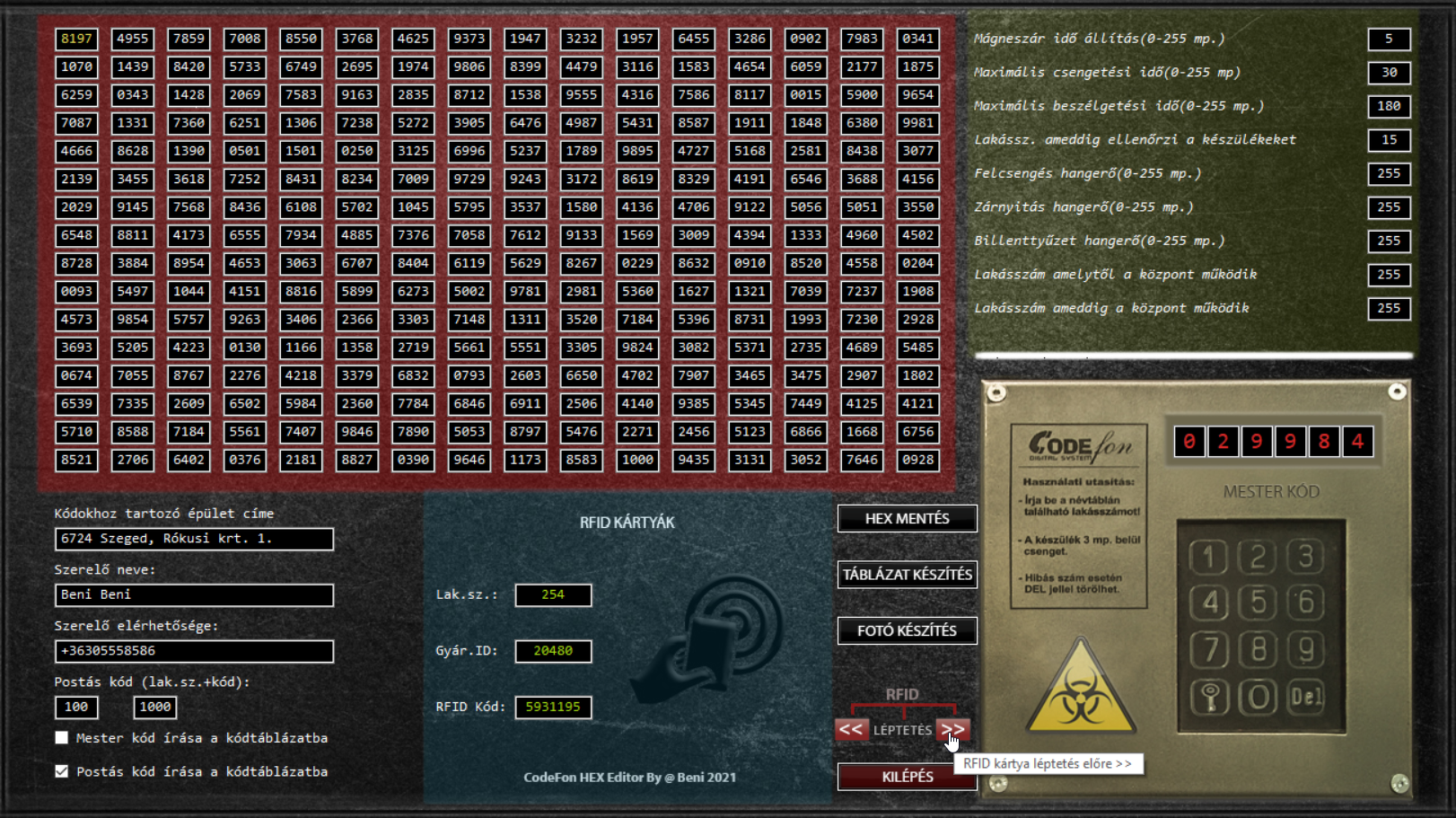
Task: Select code cell 3009 in the table
Action: [x=693, y=235]
